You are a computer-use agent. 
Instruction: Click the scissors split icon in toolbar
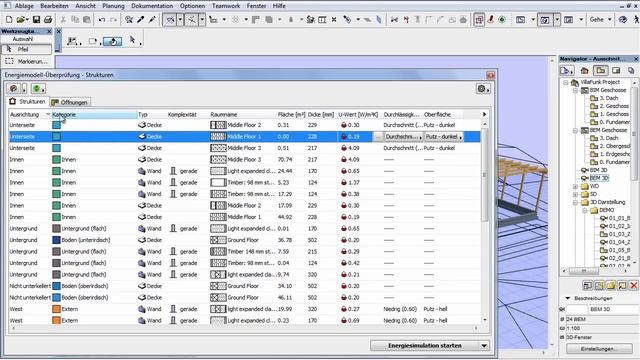pyautogui.click(x=394, y=19)
